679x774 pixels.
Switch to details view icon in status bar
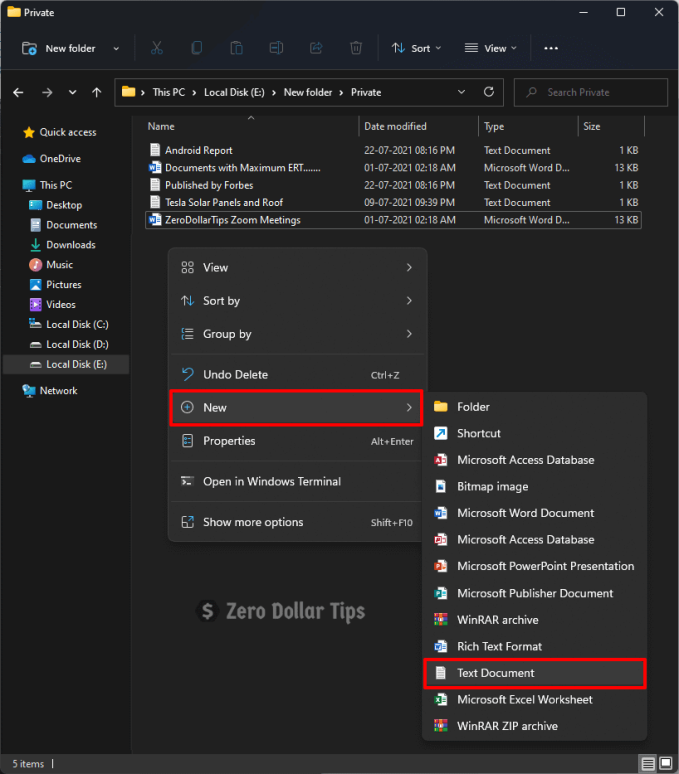pos(648,764)
